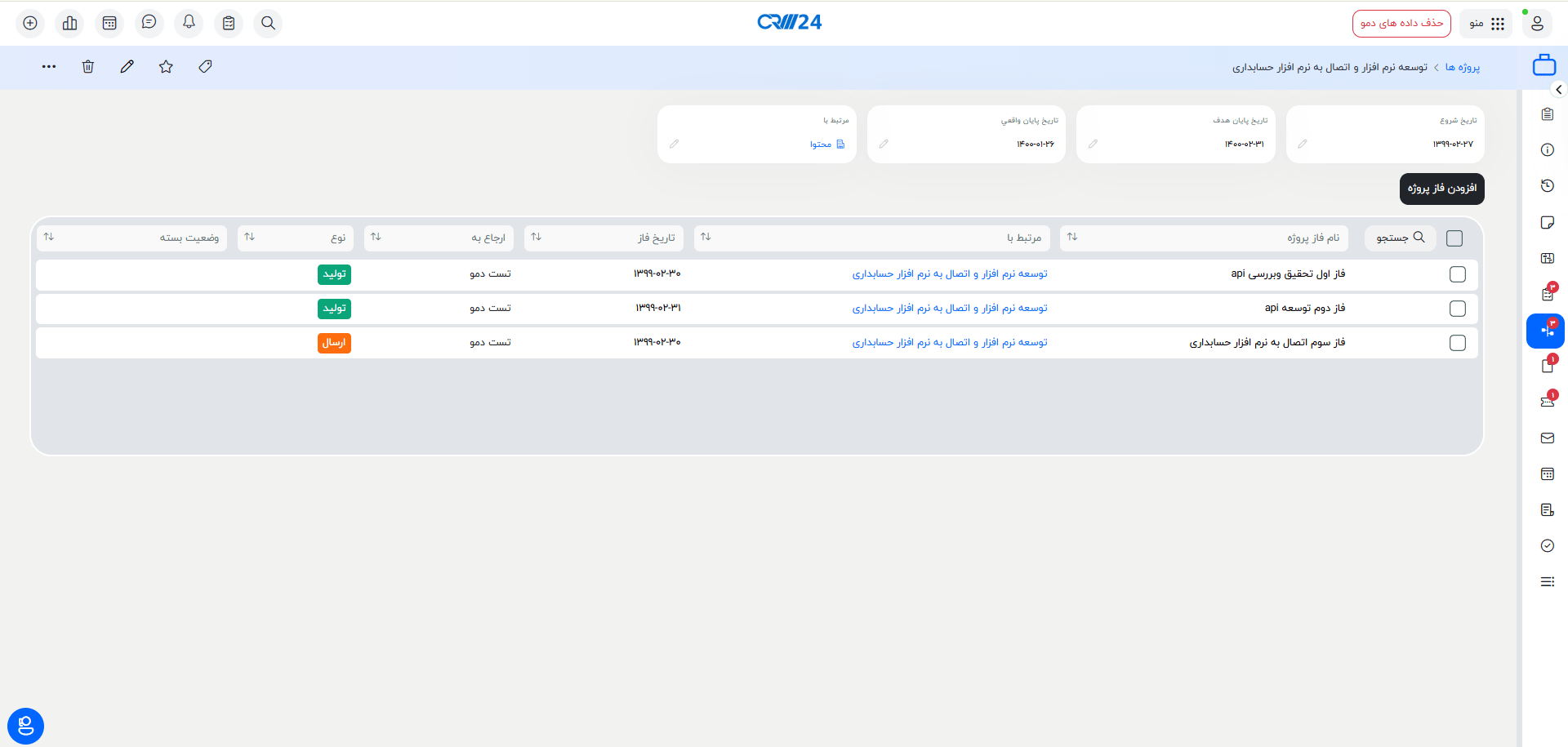
Task: Sort the تاریخ فاز column
Action: (x=537, y=236)
